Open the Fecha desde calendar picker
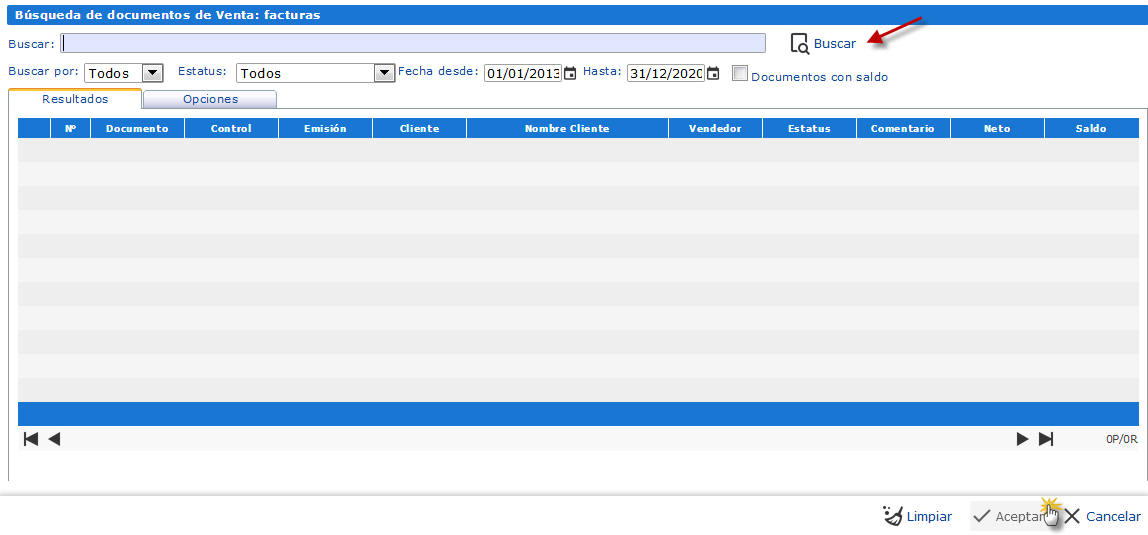 [570, 73]
